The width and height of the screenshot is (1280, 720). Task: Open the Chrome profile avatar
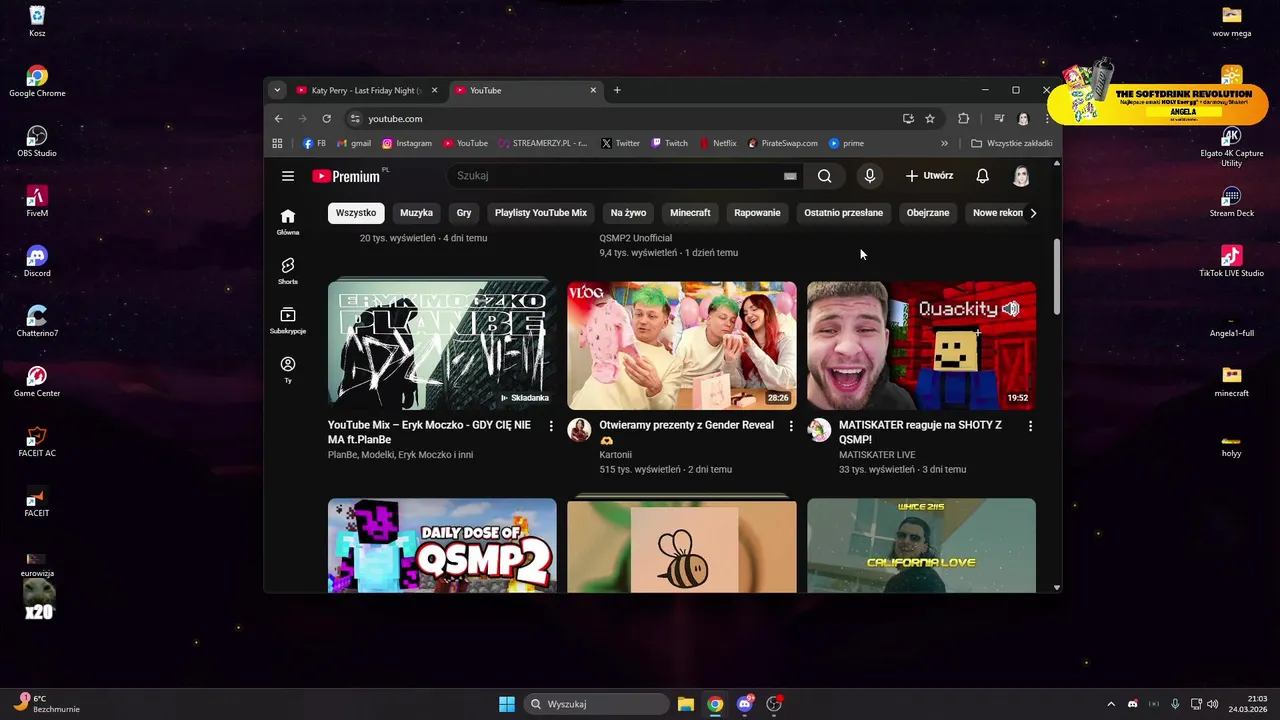coord(1023,118)
